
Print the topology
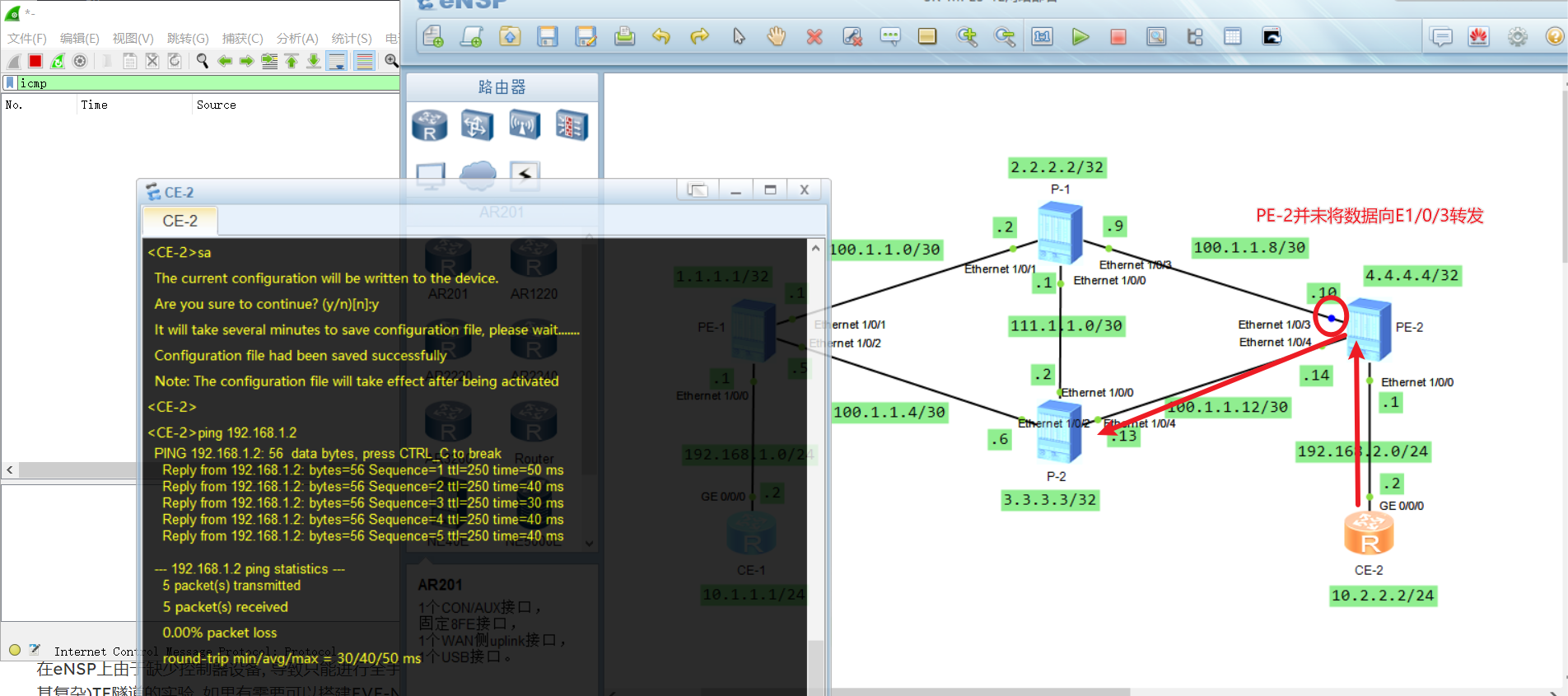(624, 36)
